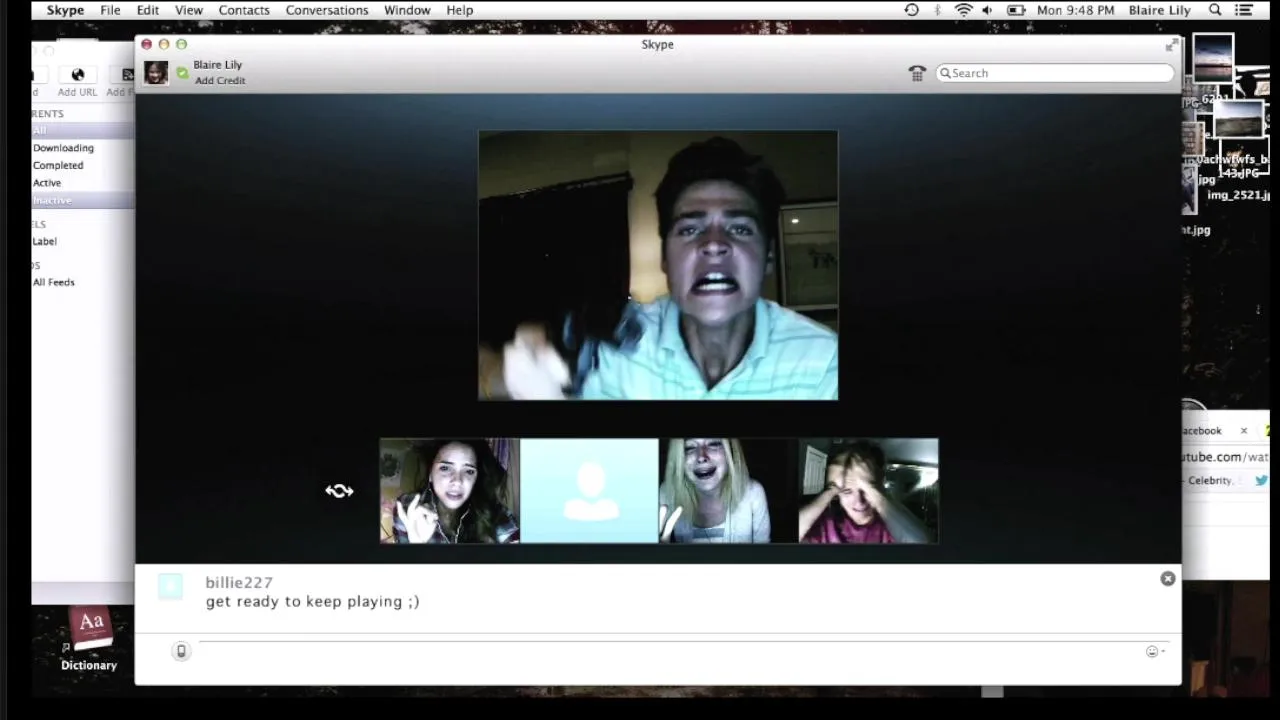Open the Help menu

pos(460,10)
